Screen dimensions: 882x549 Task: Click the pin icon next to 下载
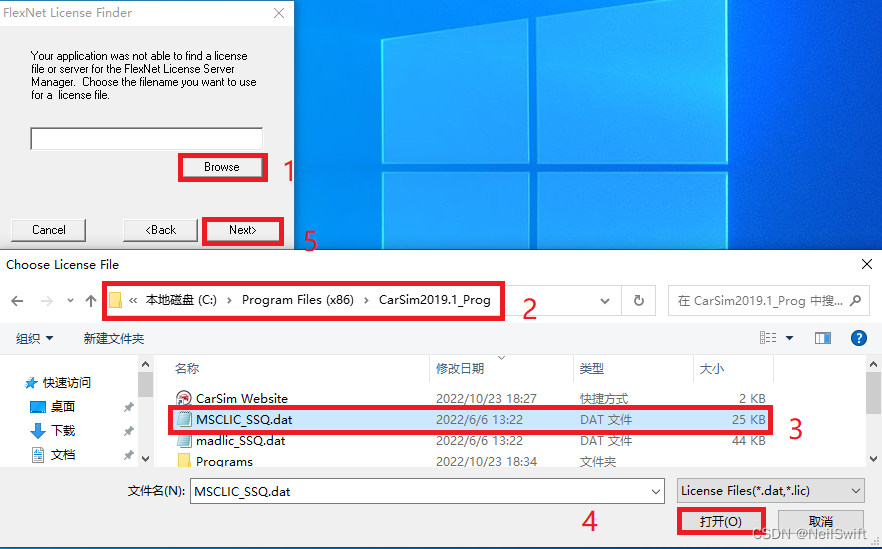129,431
